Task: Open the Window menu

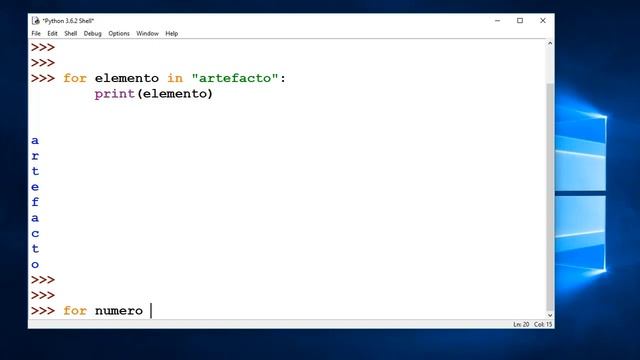Action: 147,33
